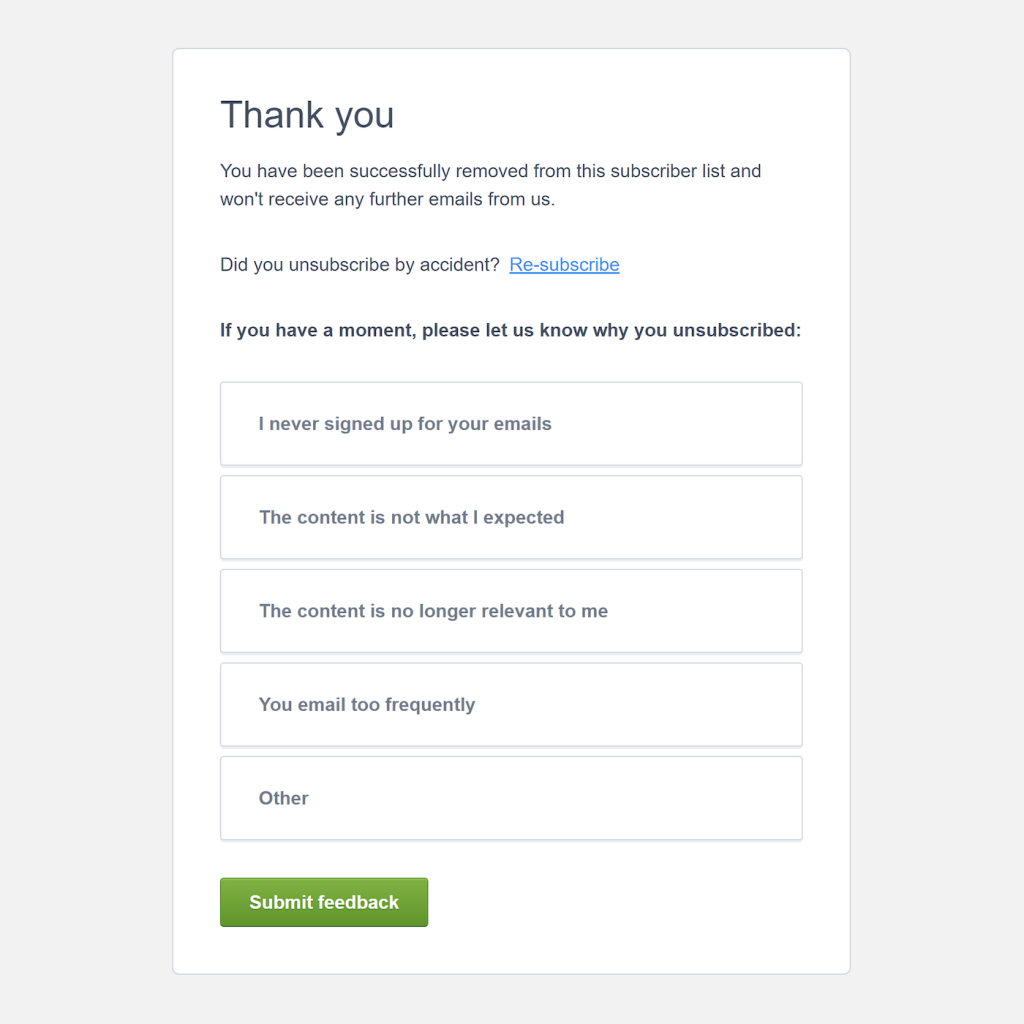Select "I never signed up for your emails"
Screen dimensions: 1024x1024
511,423
